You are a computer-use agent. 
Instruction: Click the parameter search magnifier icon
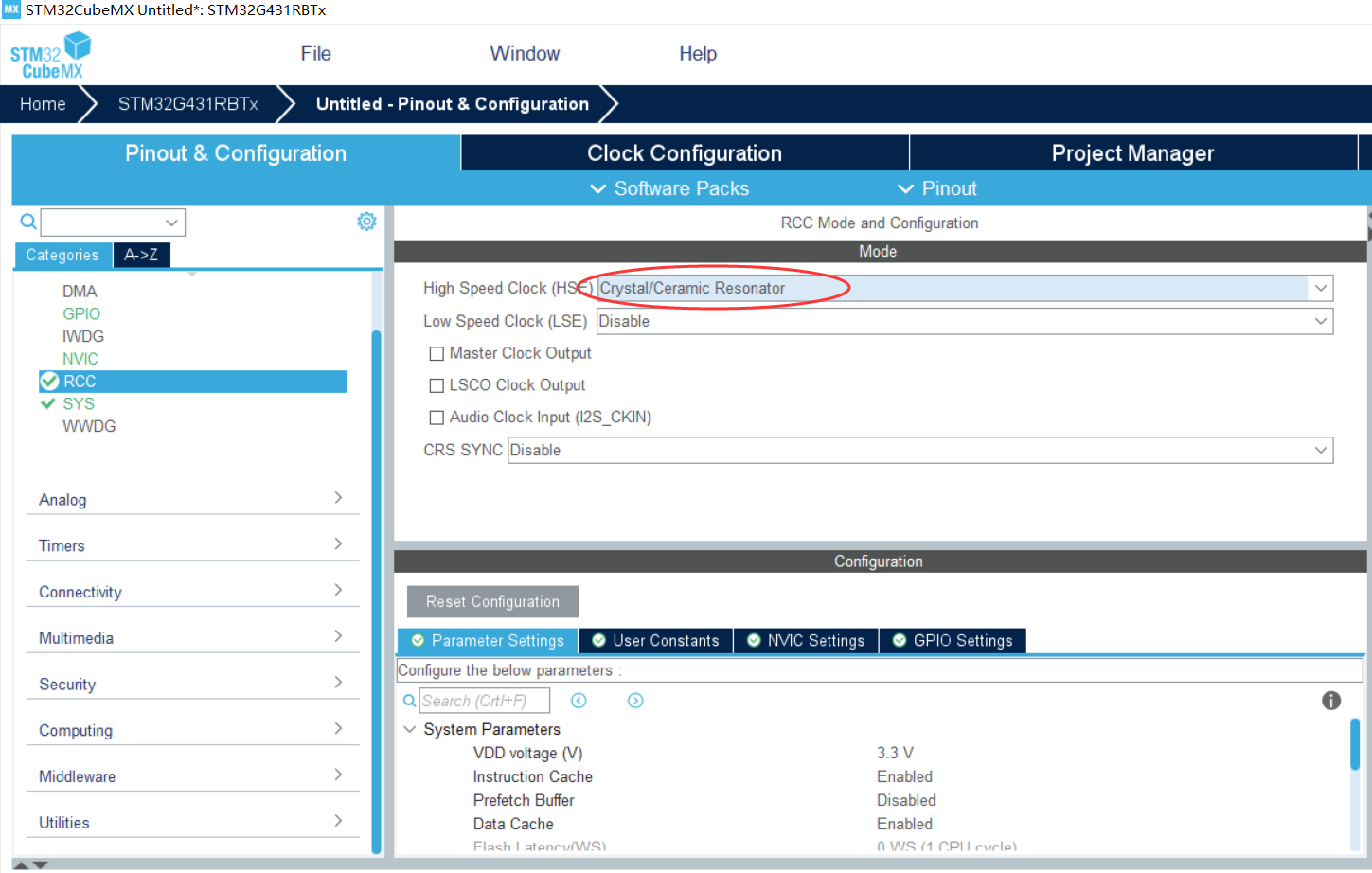coord(409,701)
